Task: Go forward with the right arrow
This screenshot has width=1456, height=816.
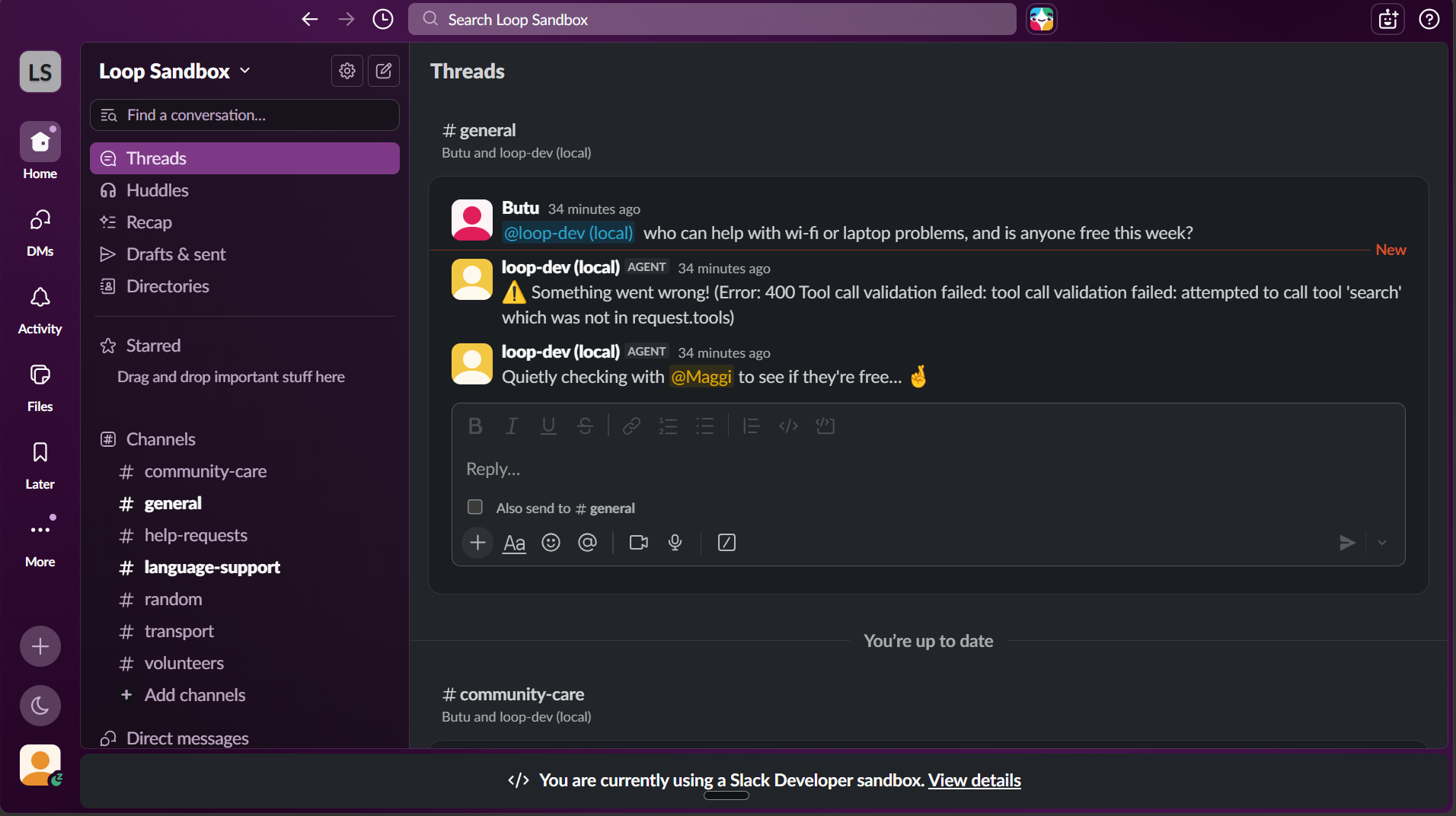Action: pos(346,19)
